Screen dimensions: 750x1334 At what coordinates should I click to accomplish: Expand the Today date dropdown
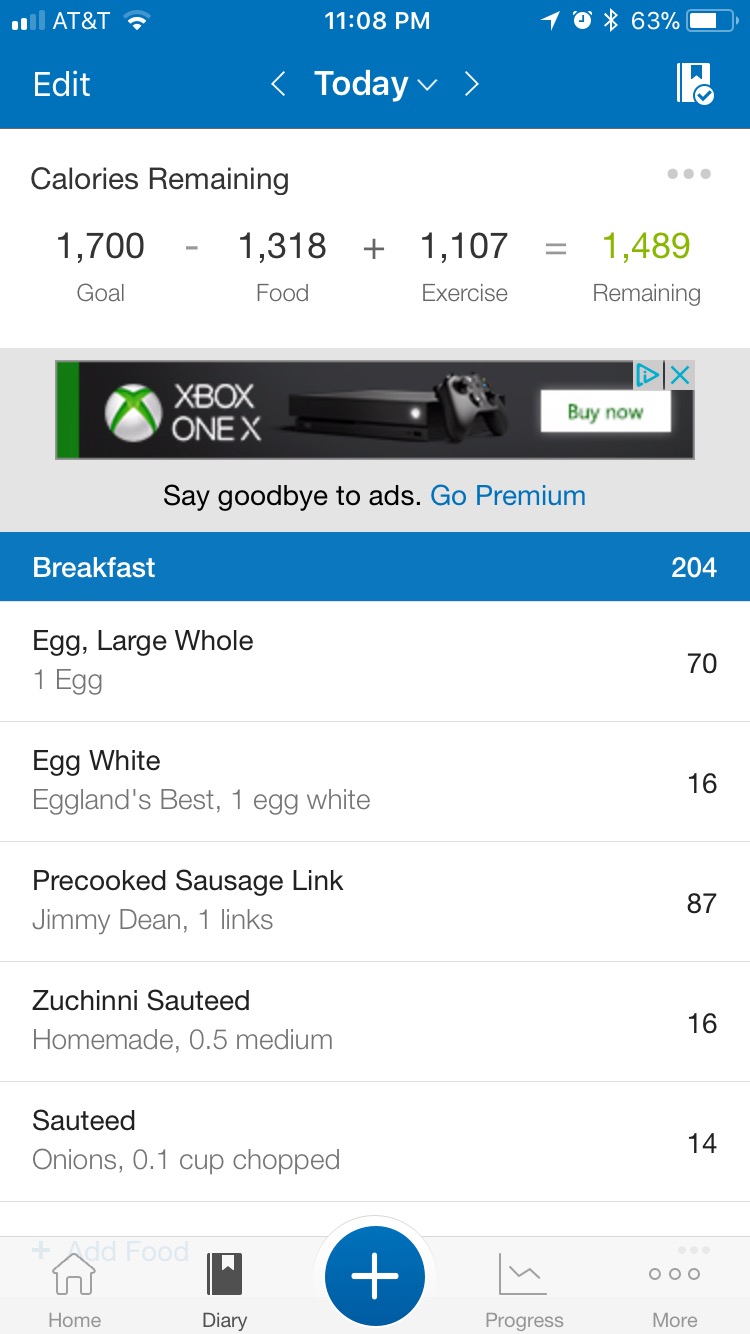pos(375,84)
